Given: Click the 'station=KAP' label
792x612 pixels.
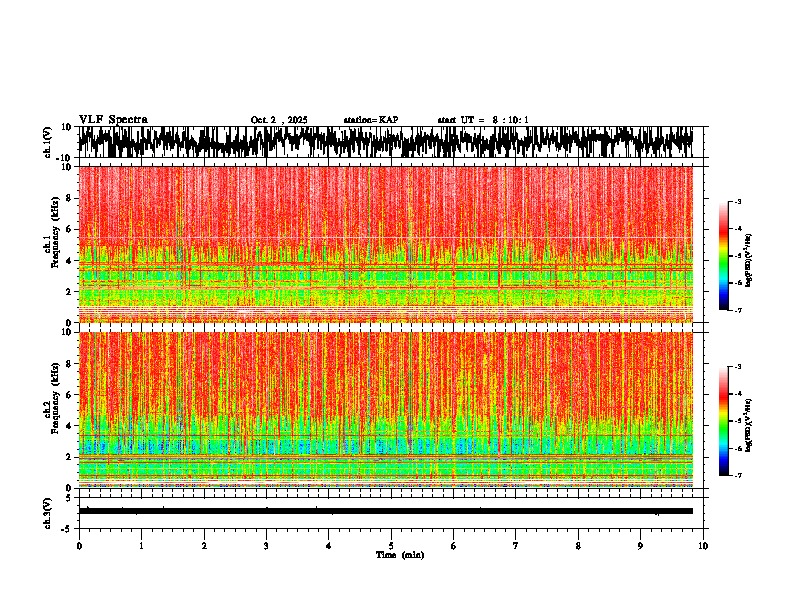Looking at the screenshot, I should pyautogui.click(x=371, y=120).
